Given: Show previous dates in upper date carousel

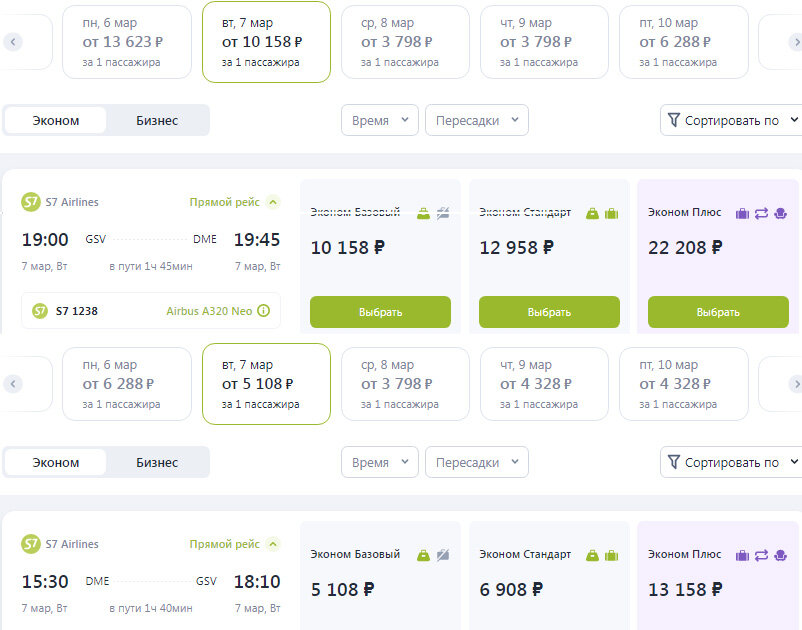Looking at the screenshot, I should 13,41.
